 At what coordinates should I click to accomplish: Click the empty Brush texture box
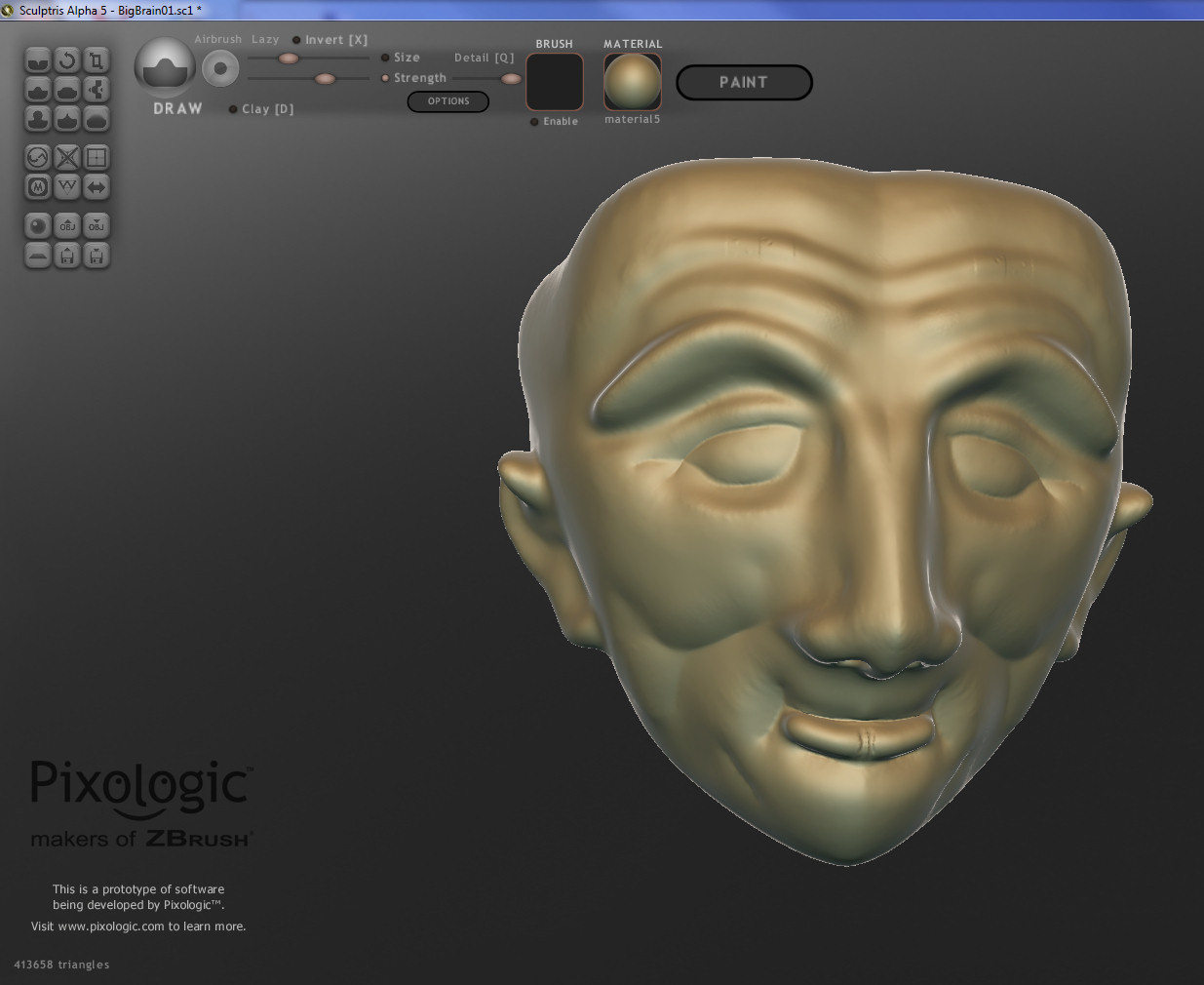click(555, 82)
